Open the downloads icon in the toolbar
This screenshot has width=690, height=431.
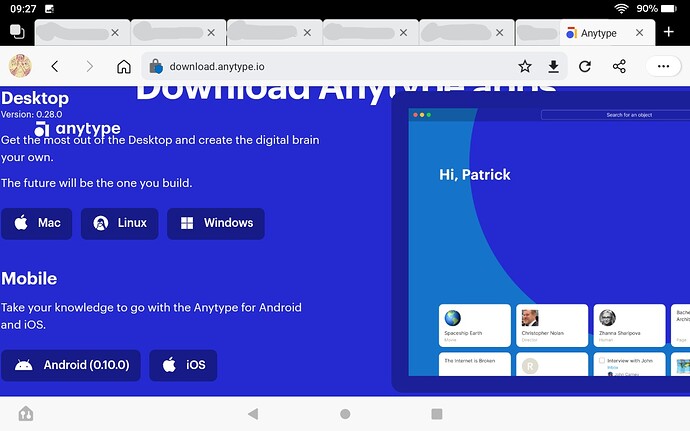[x=553, y=67]
